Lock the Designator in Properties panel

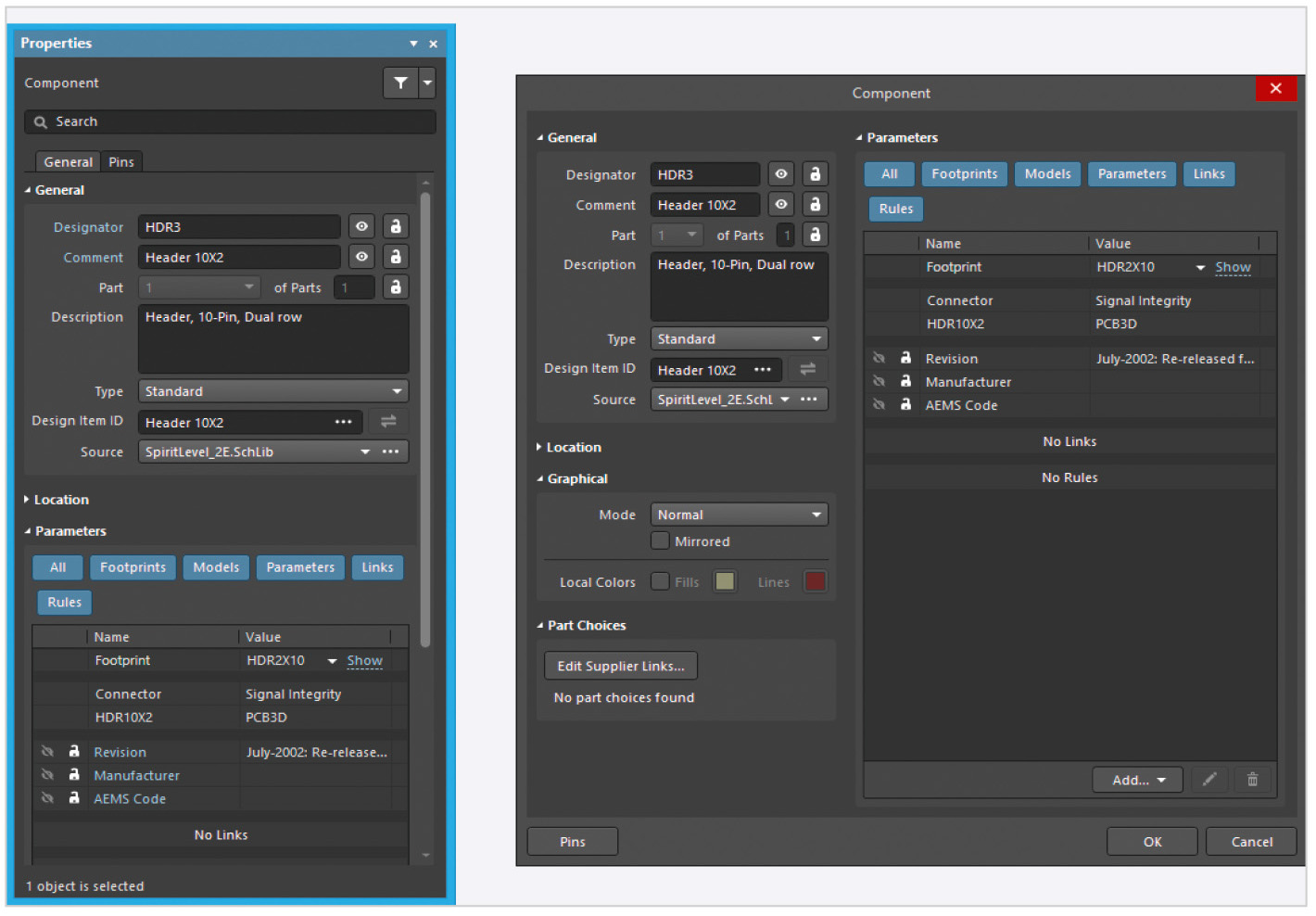[x=396, y=226]
